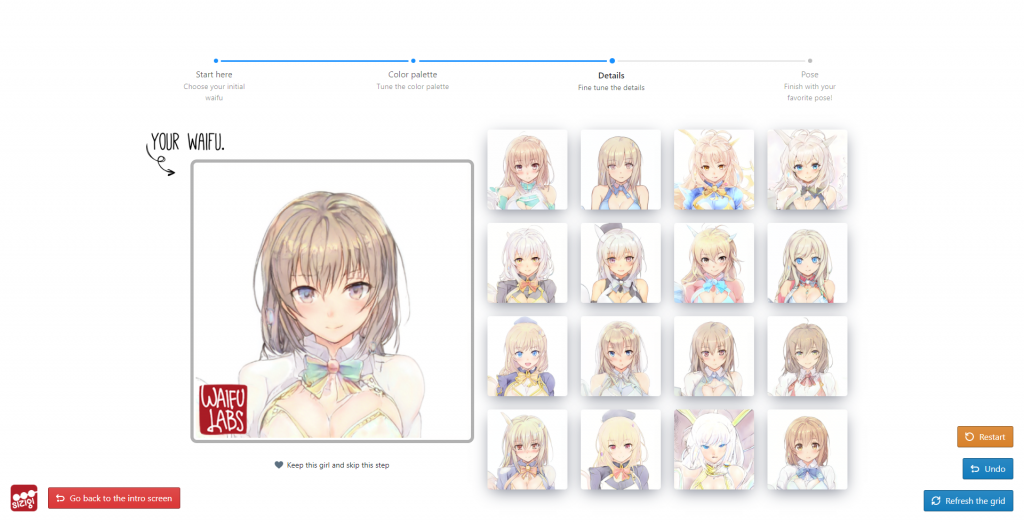Select the large current waifu portrait
The image size is (1024, 522).
pyautogui.click(x=332, y=301)
